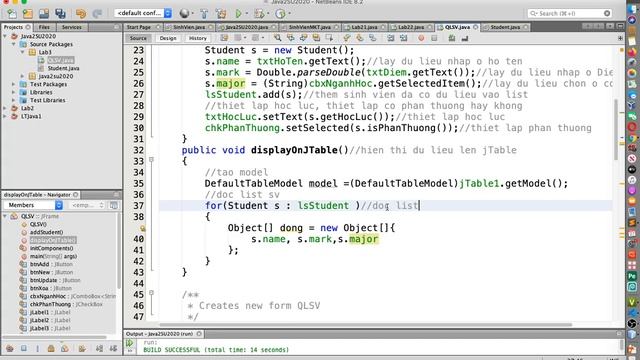Screen dimensions: 640x360
Task: Click the Profile Project icon
Action: [x=280, y=13]
